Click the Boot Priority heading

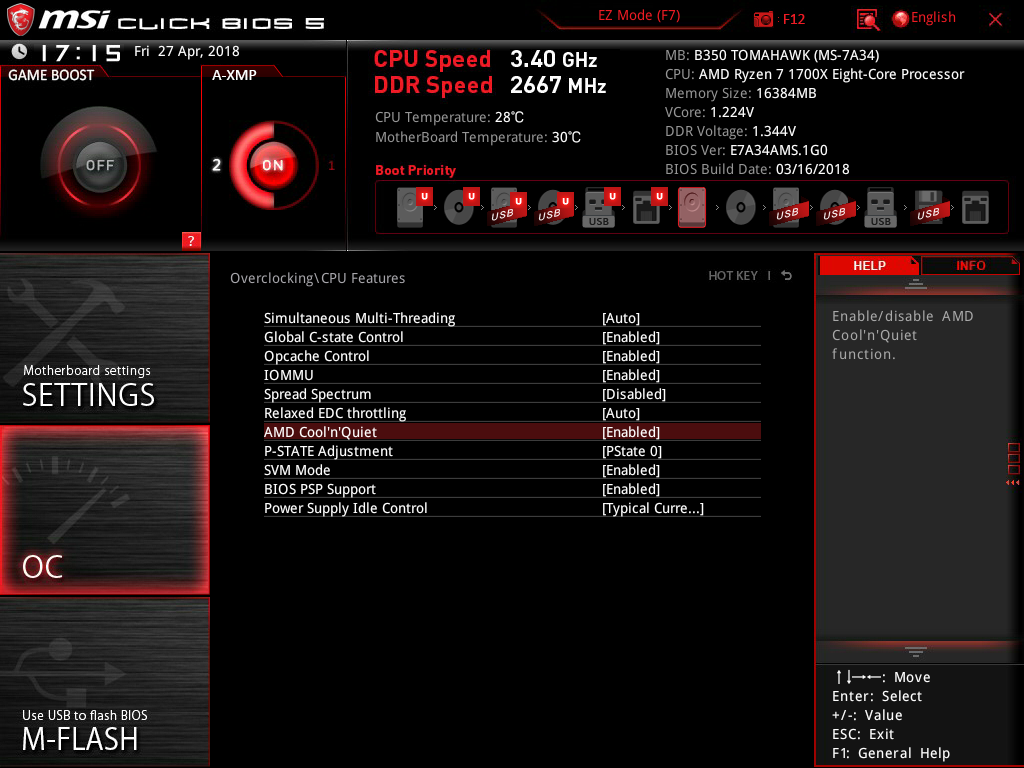point(415,170)
